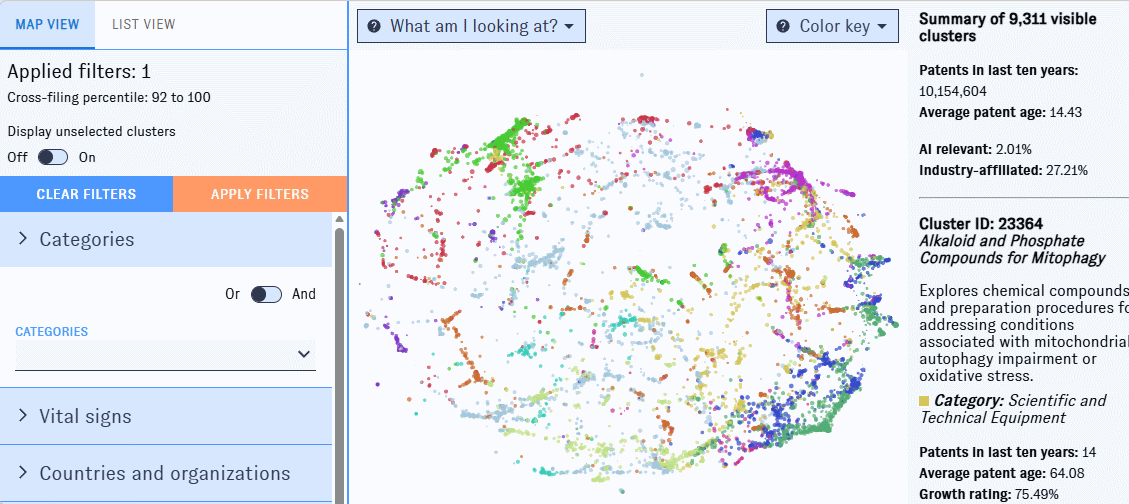The height and width of the screenshot is (504, 1129).
Task: Expand Countries and organizations section
Action: point(166,473)
